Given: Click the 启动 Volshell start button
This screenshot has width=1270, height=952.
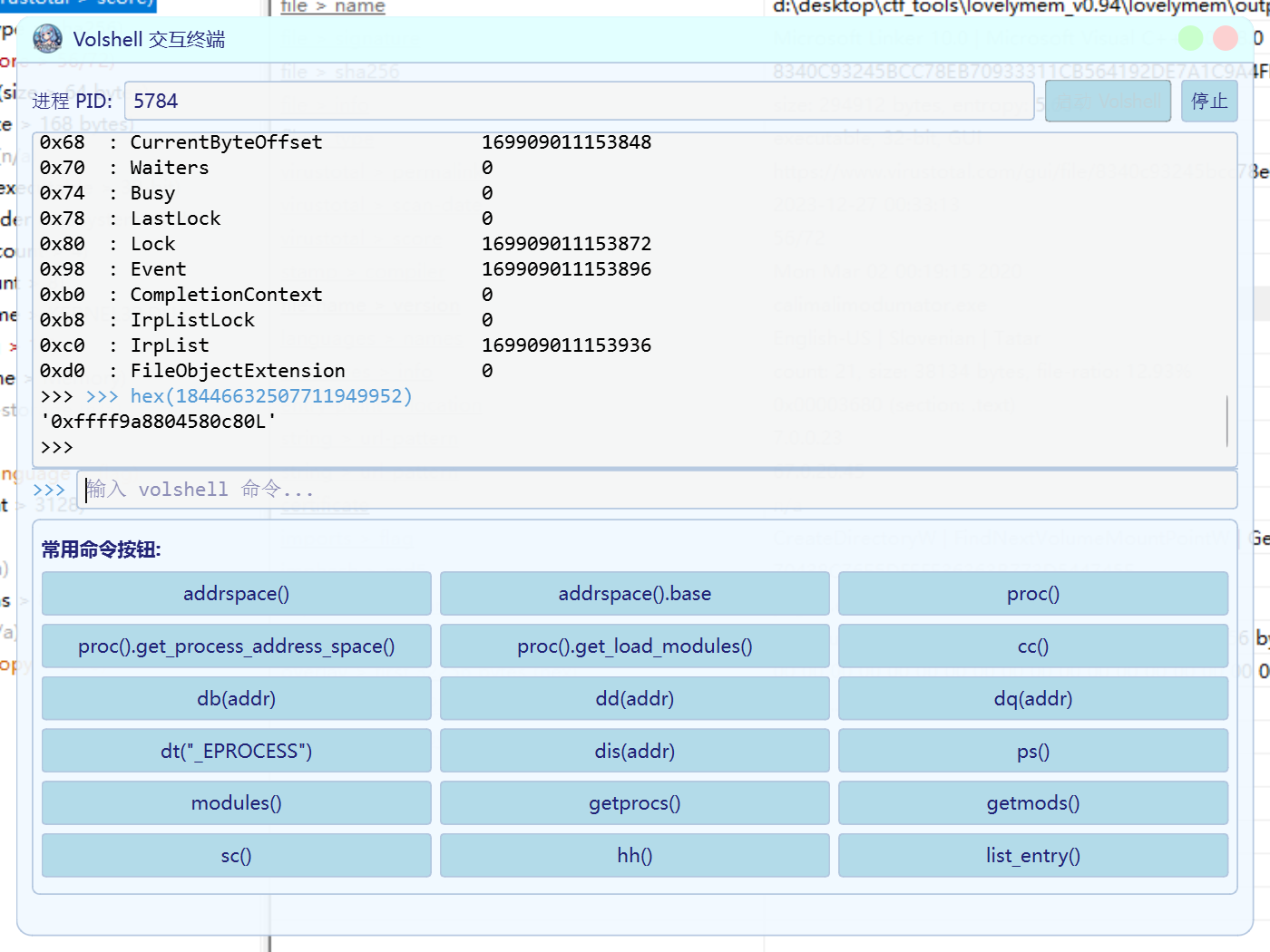Looking at the screenshot, I should [1108, 101].
